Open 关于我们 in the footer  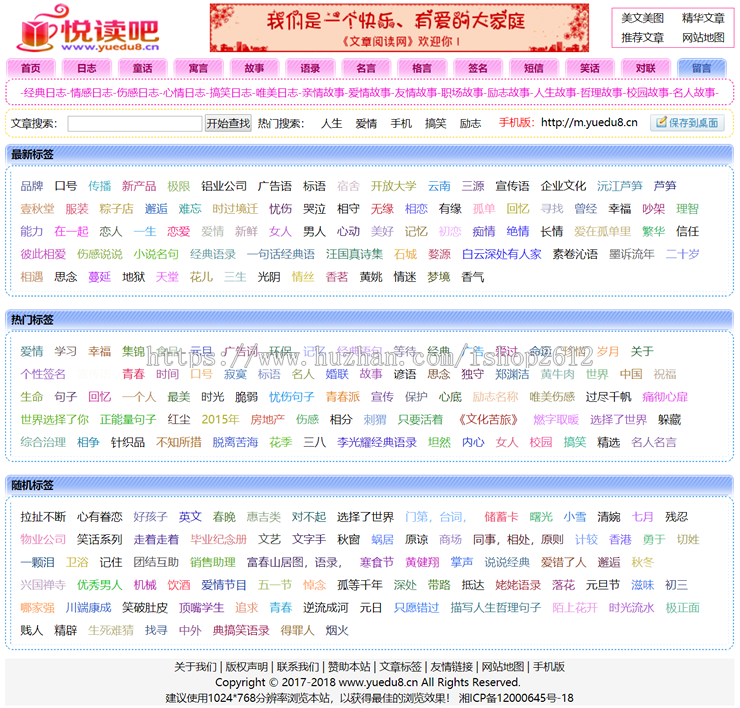pos(195,667)
